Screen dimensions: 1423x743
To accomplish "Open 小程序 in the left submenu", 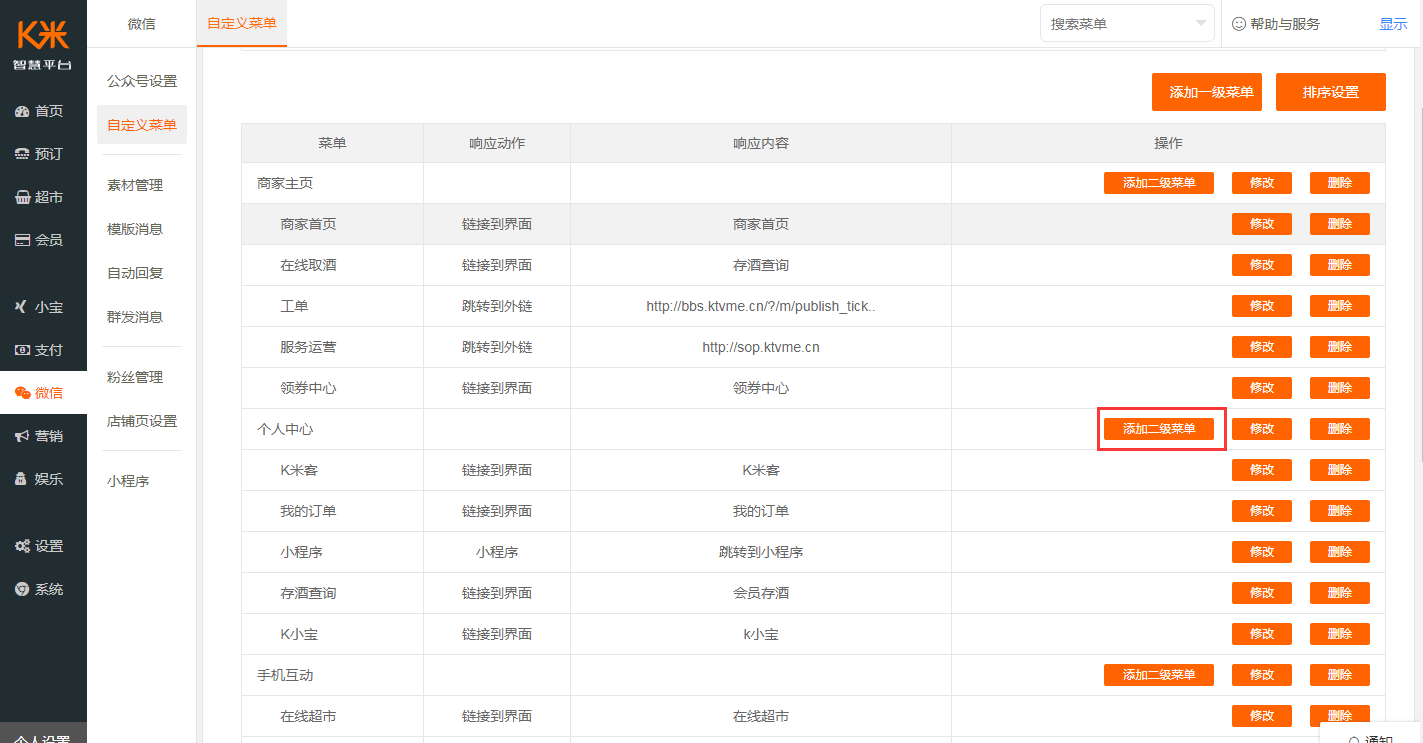I will [128, 481].
